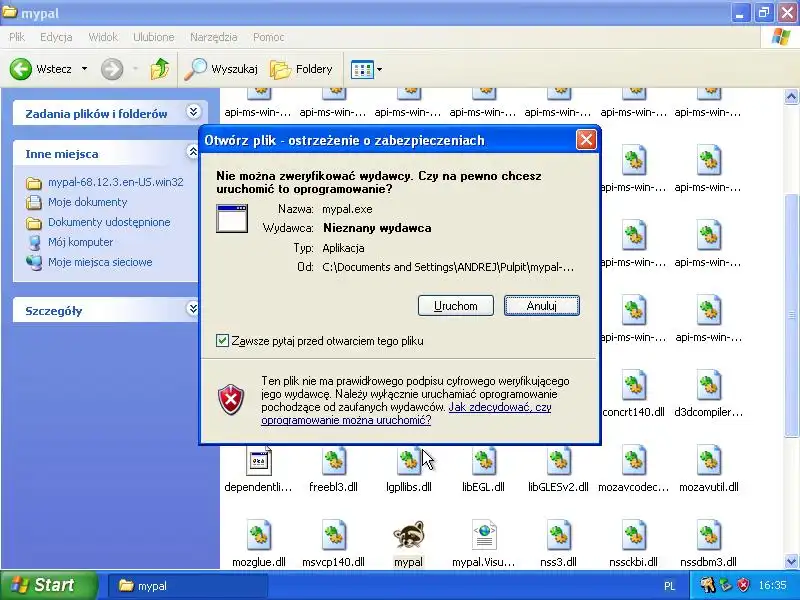Select the freebl3.dll file icon

pyautogui.click(x=334, y=461)
